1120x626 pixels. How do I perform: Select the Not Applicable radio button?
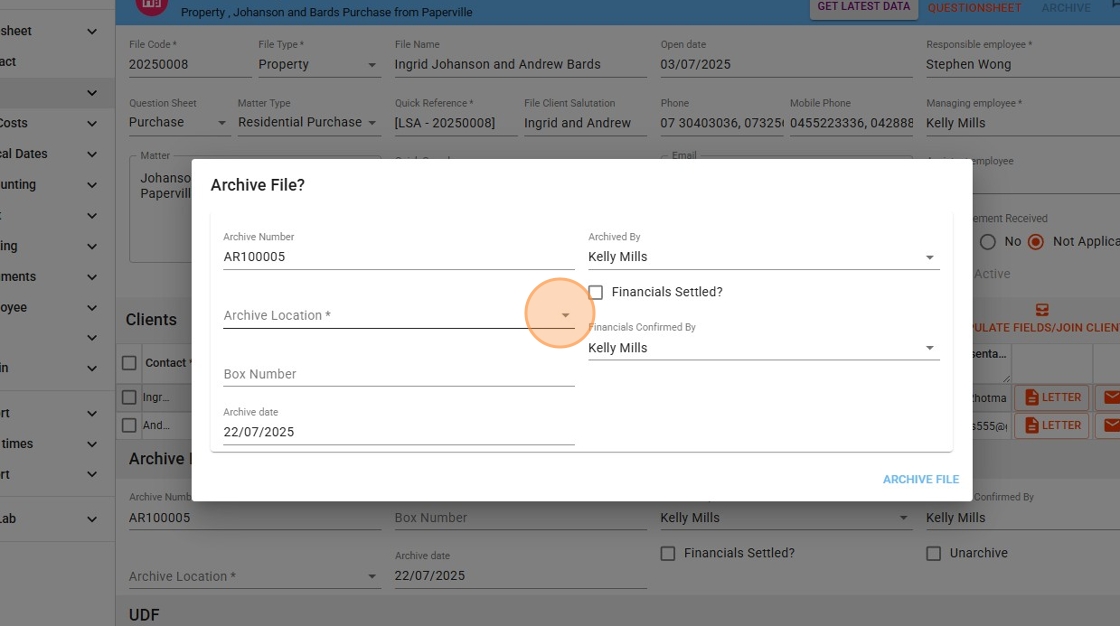click(x=1036, y=242)
